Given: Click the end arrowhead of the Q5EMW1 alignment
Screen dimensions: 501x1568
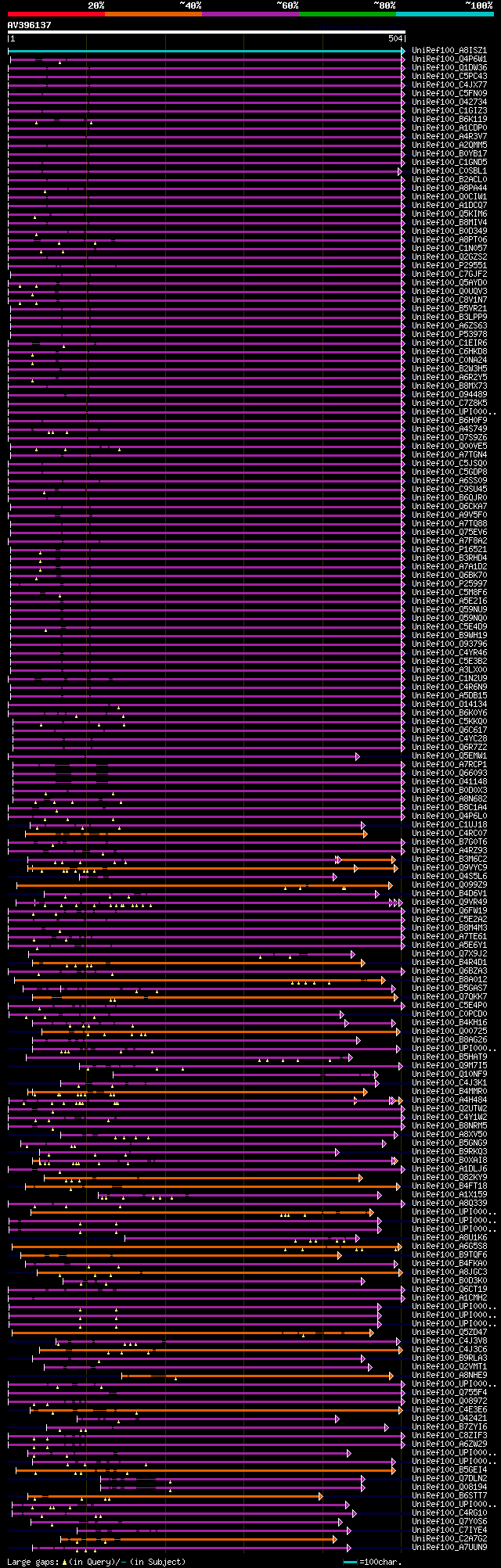Looking at the screenshot, I should click(357, 756).
